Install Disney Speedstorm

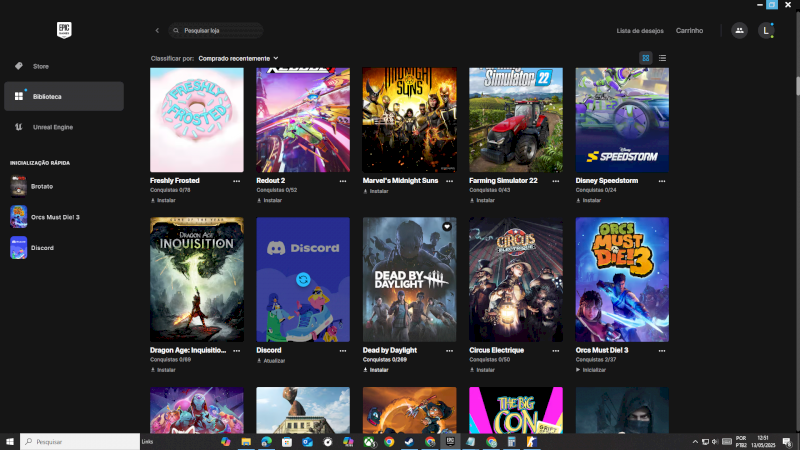click(588, 201)
